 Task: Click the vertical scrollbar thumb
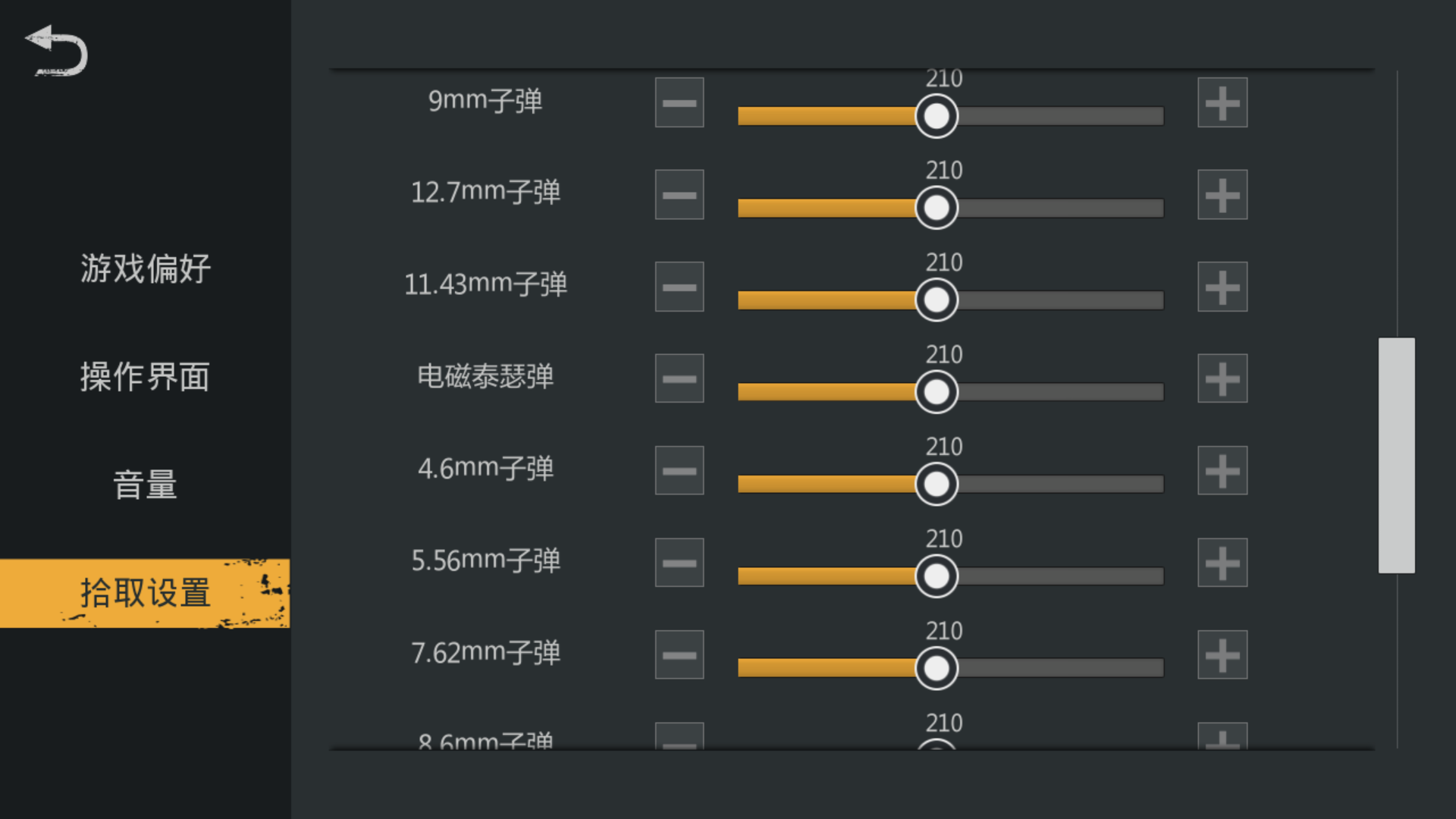pos(1397,455)
